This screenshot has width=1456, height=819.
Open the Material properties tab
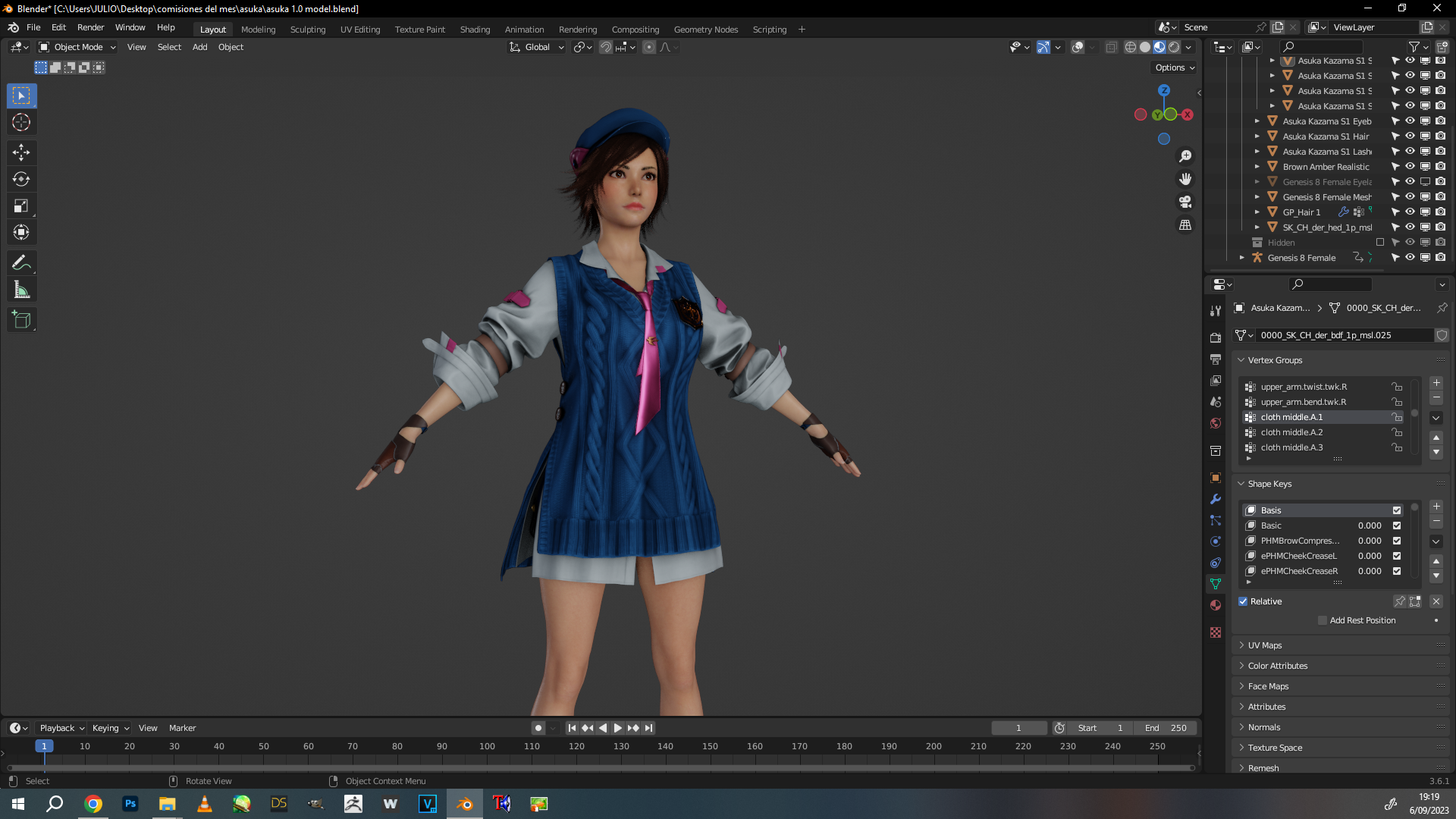[x=1216, y=605]
